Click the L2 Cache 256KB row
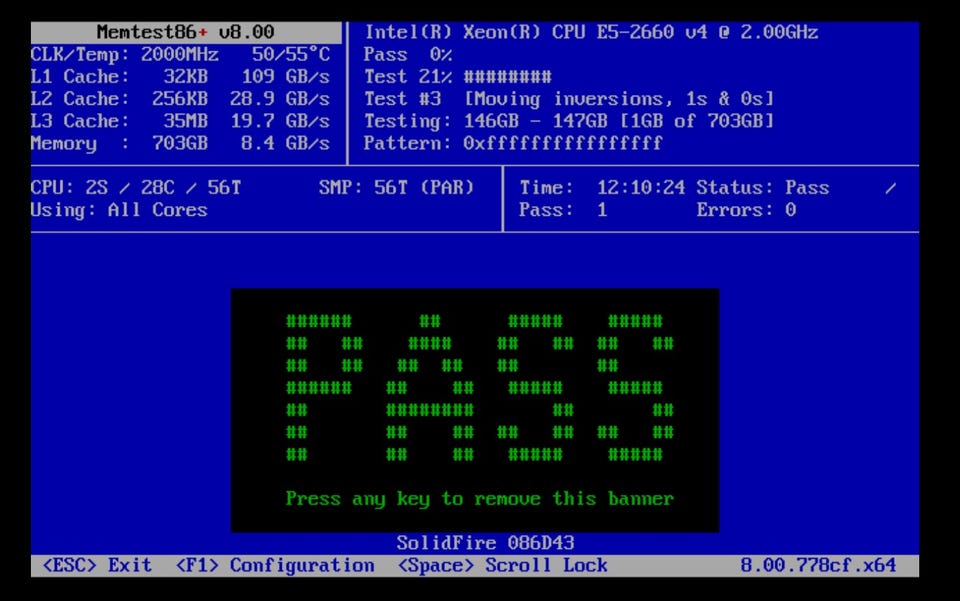 coord(181,99)
